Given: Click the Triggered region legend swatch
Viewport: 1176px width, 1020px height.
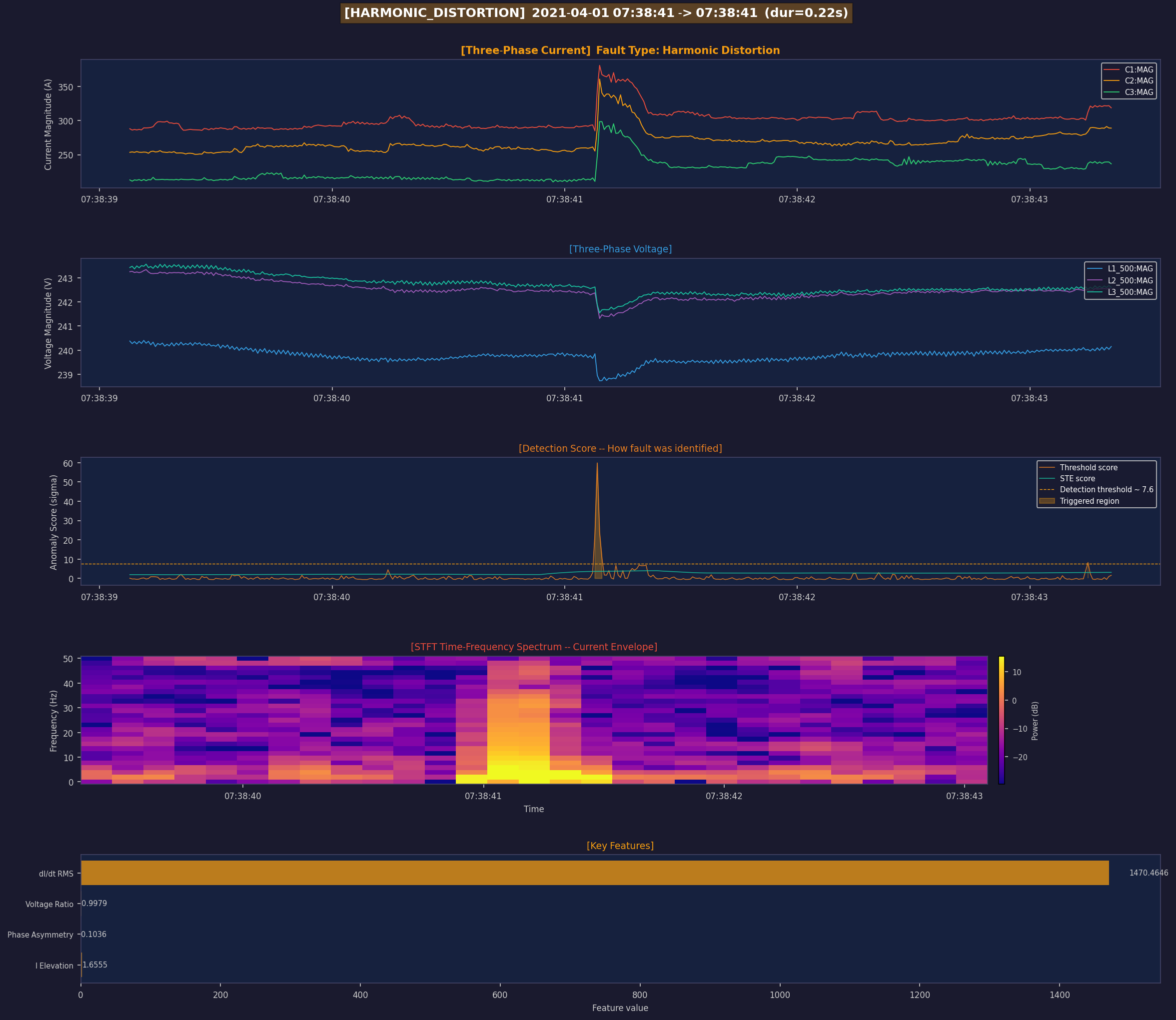Looking at the screenshot, I should pyautogui.click(x=1047, y=501).
